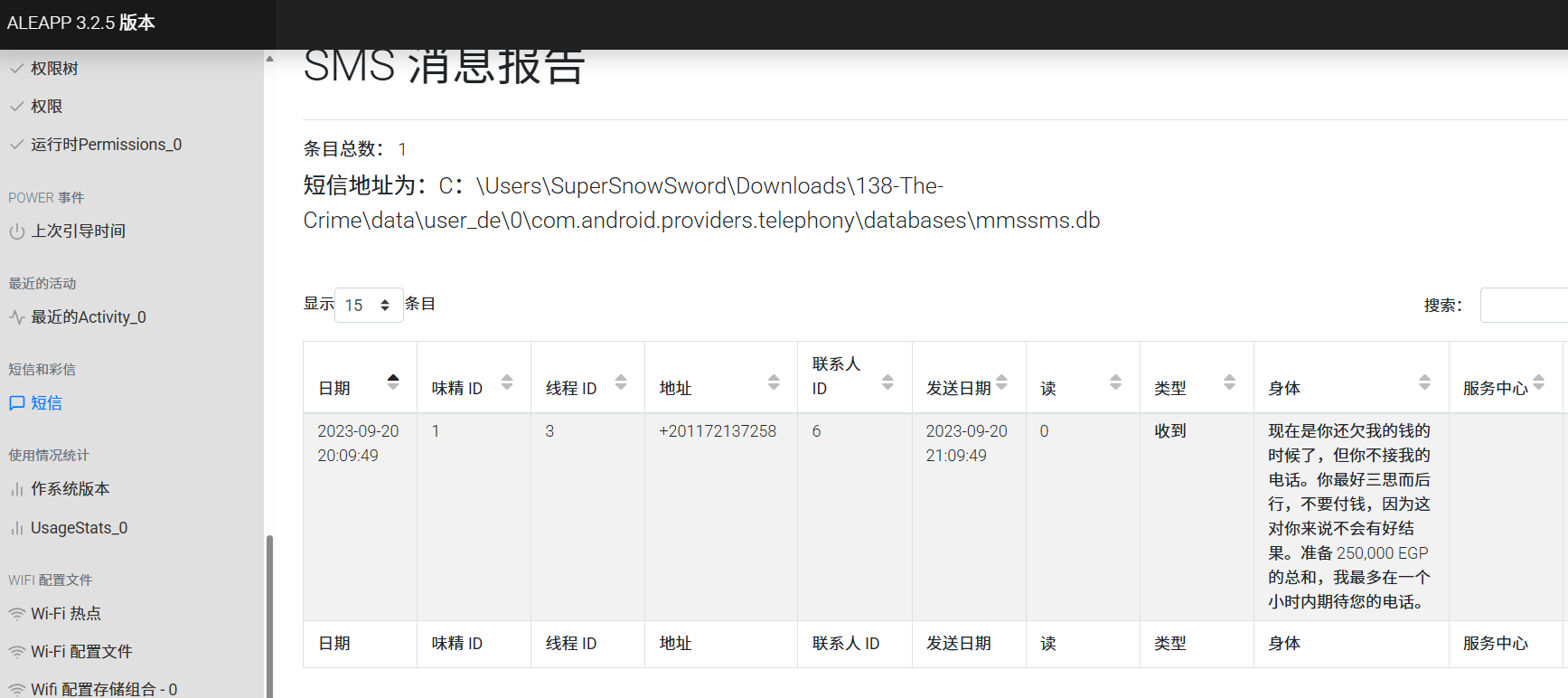Click the ALEAPP 3.2.5 版本 title link
The height and width of the screenshot is (698, 1568).
pos(81,23)
